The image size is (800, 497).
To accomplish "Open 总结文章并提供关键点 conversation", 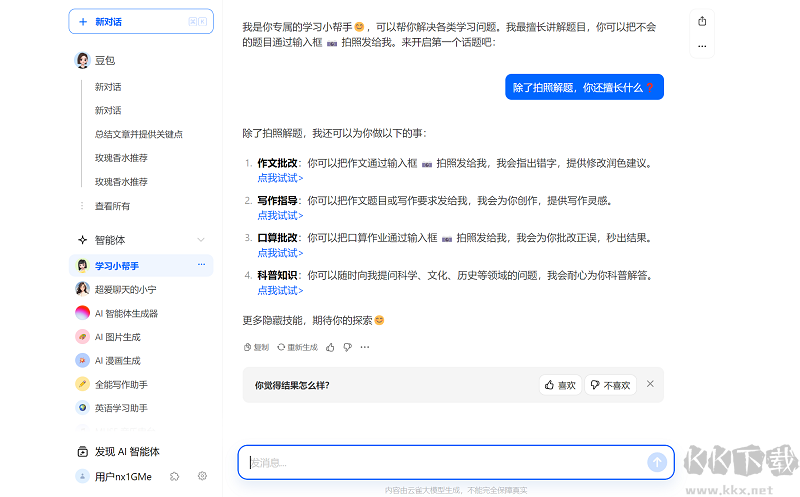I will click(139, 134).
